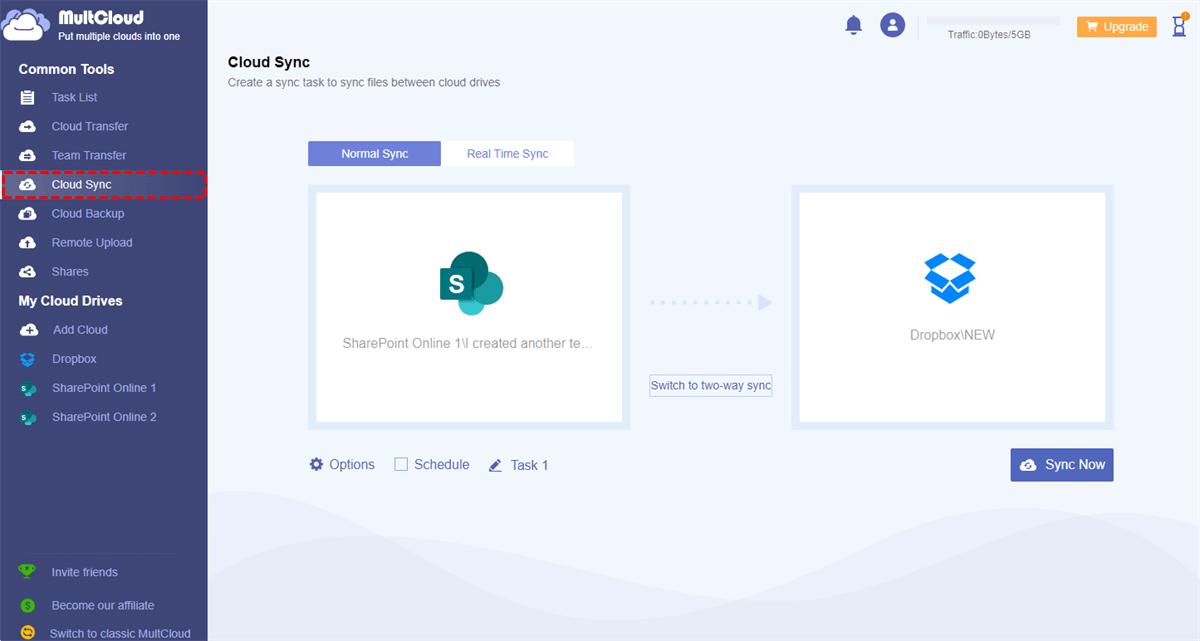Screen dimensions: 1200x641
Task: Click the large SharePoint source logo
Action: point(471,281)
